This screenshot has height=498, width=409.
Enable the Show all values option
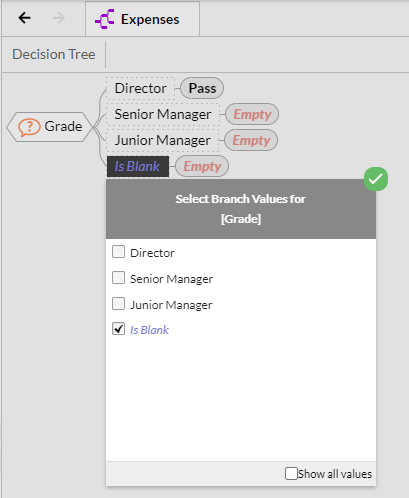coord(291,473)
